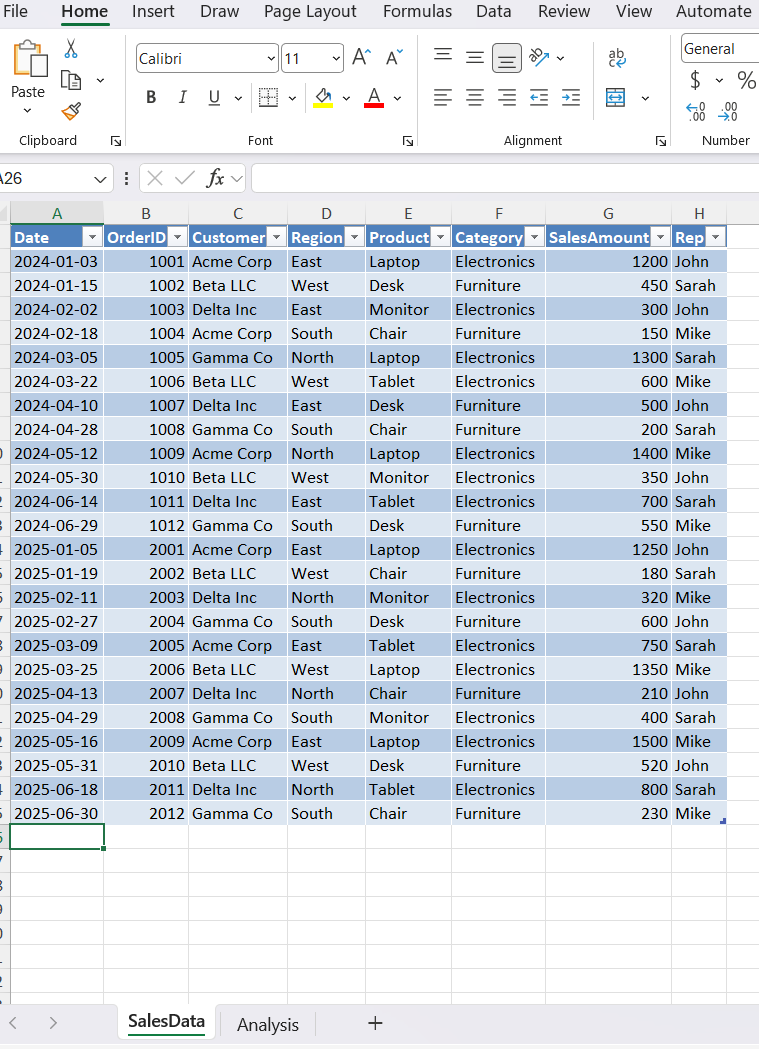
Task: Toggle Italic formatting
Action: pyautogui.click(x=182, y=97)
